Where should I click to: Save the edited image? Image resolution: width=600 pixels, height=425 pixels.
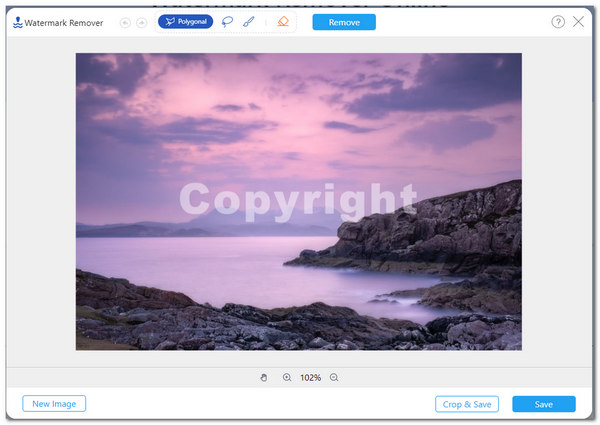[544, 404]
